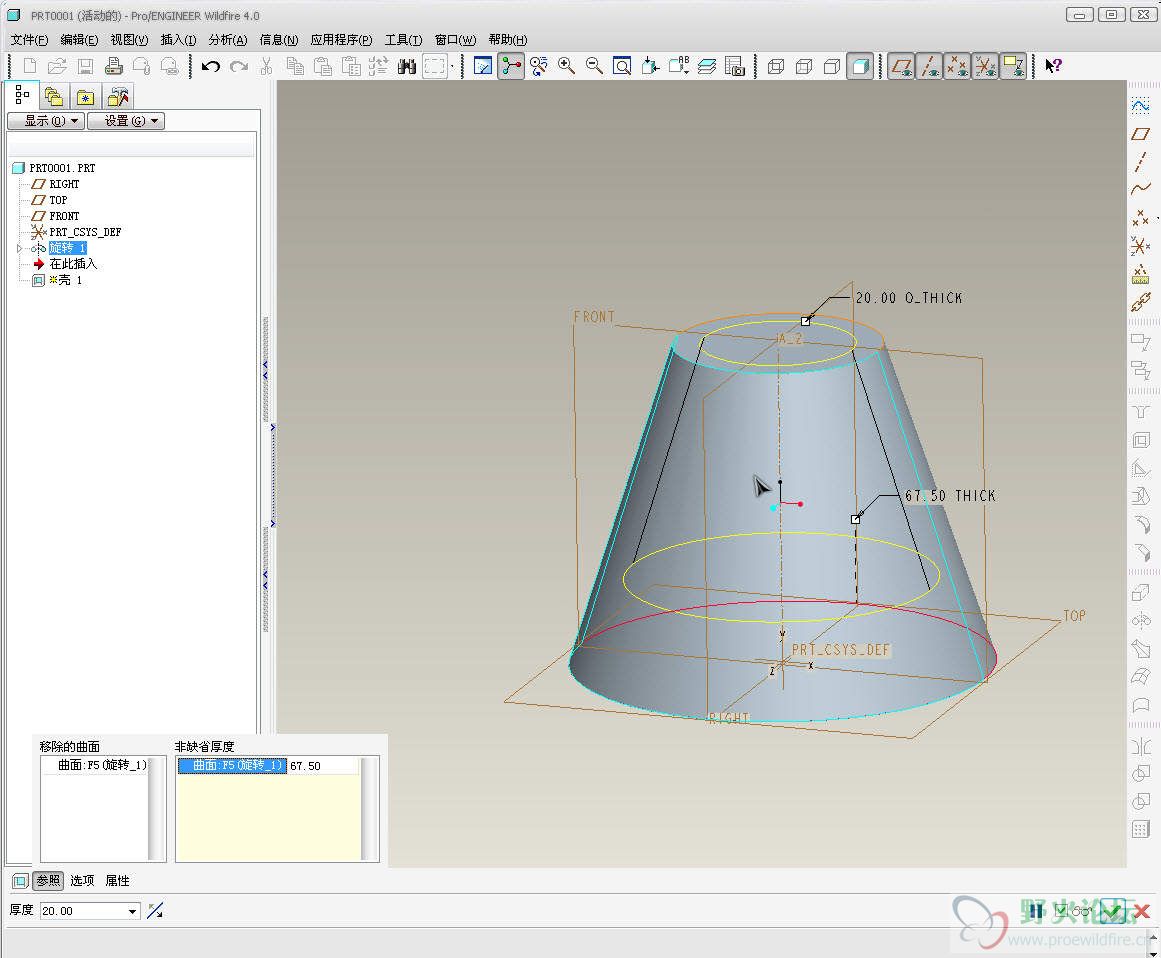Click the Zoom Out magnifier
1161x958 pixels.
tap(594, 67)
